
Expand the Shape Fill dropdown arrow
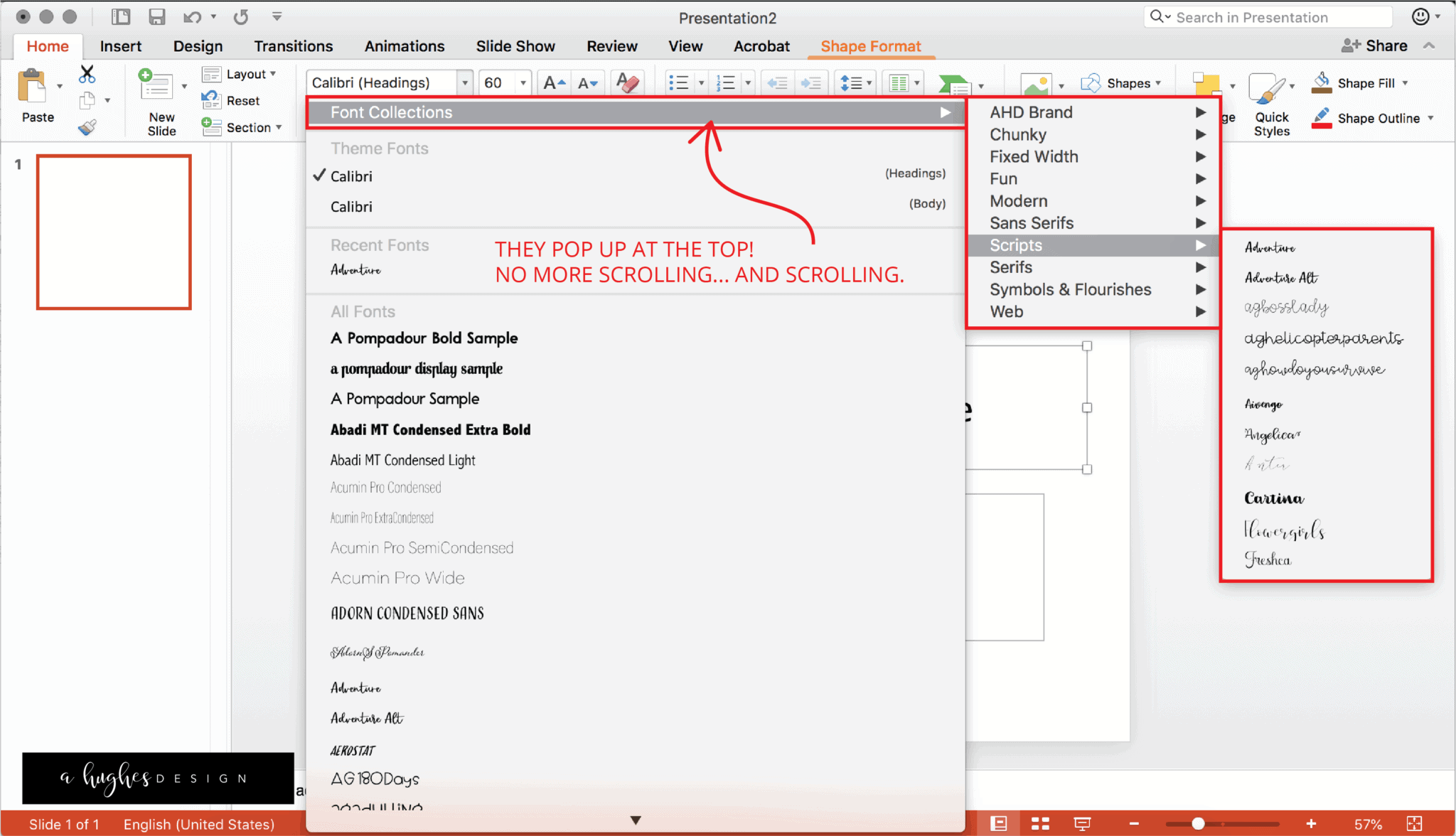(x=1406, y=83)
